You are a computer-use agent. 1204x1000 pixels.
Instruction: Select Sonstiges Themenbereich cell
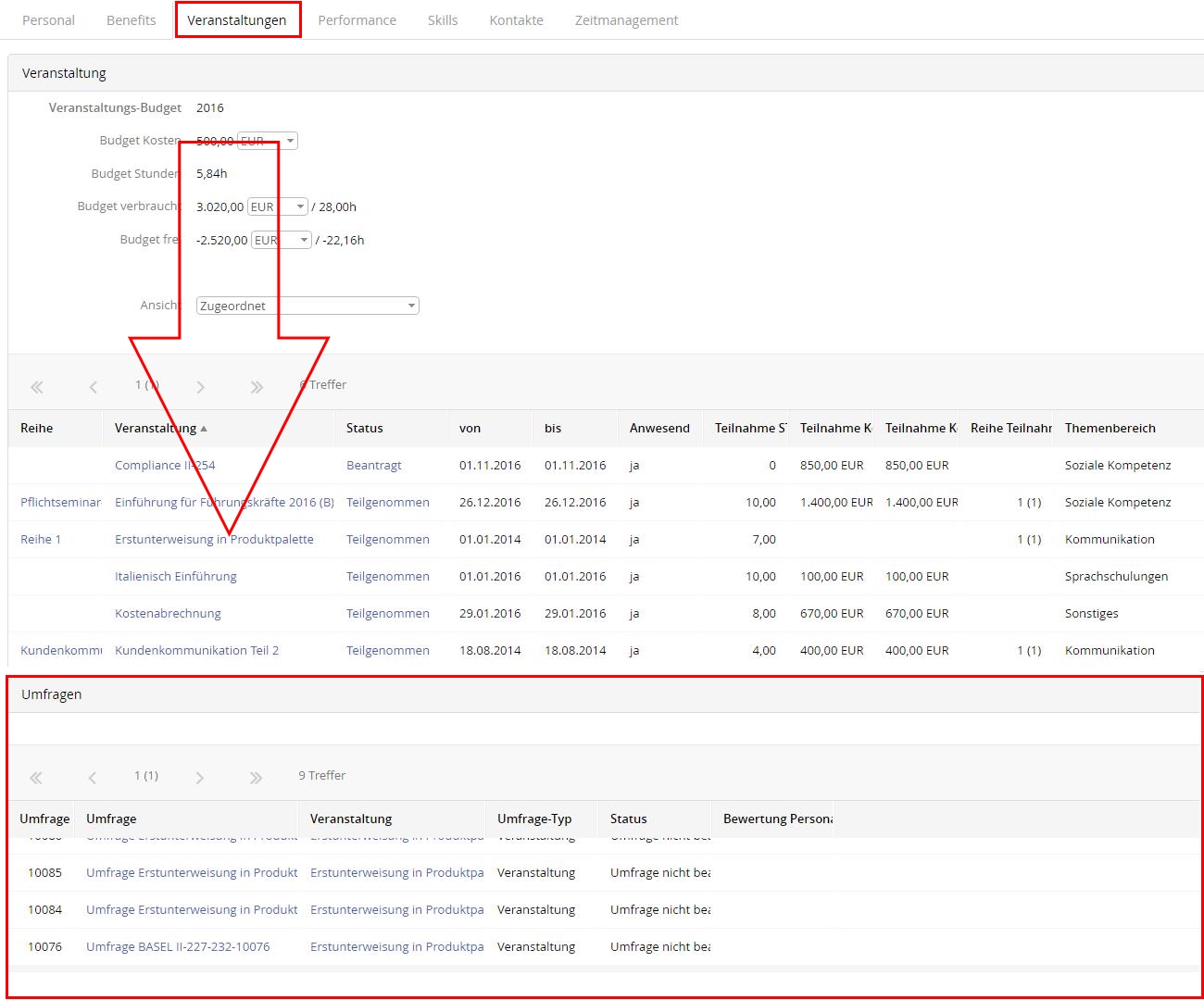(x=1091, y=613)
